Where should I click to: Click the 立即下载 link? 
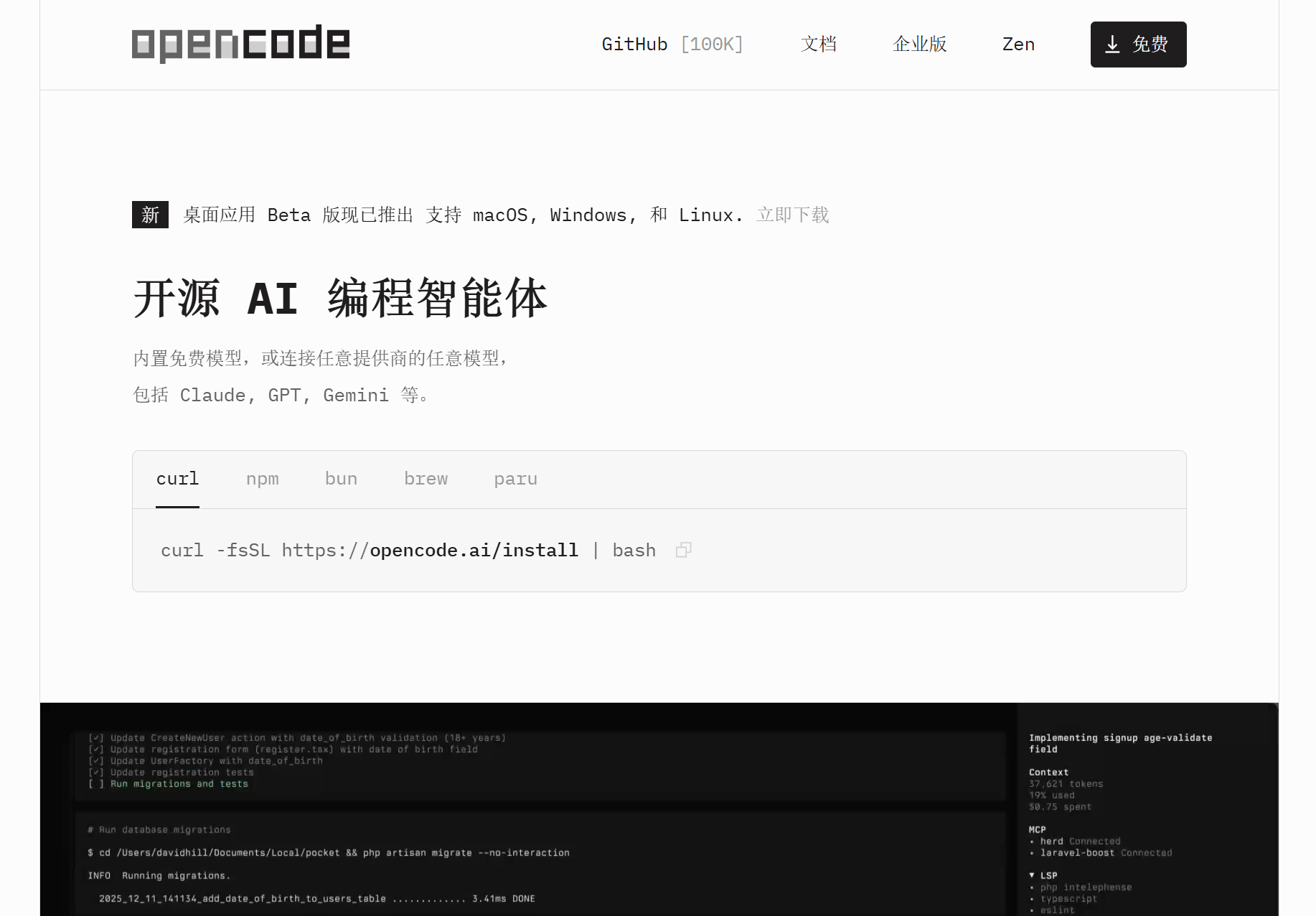click(792, 215)
